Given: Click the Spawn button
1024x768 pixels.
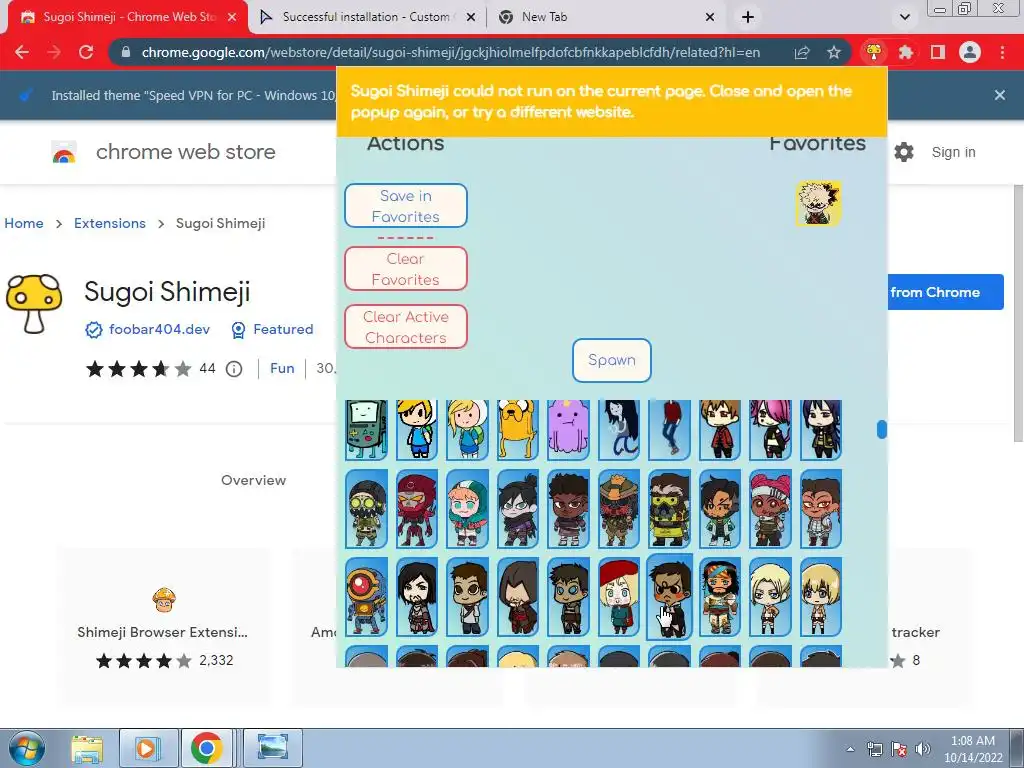Looking at the screenshot, I should [612, 360].
